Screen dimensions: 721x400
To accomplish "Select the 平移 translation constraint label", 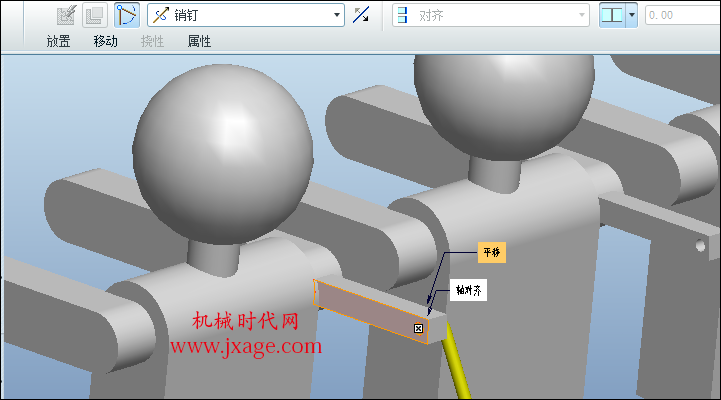I will 492,252.
